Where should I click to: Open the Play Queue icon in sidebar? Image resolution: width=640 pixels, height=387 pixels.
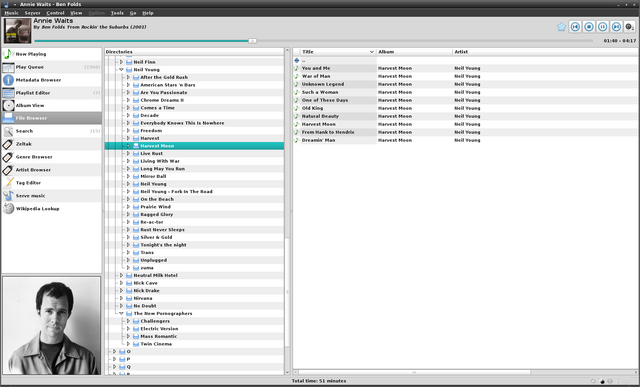[x=8, y=67]
